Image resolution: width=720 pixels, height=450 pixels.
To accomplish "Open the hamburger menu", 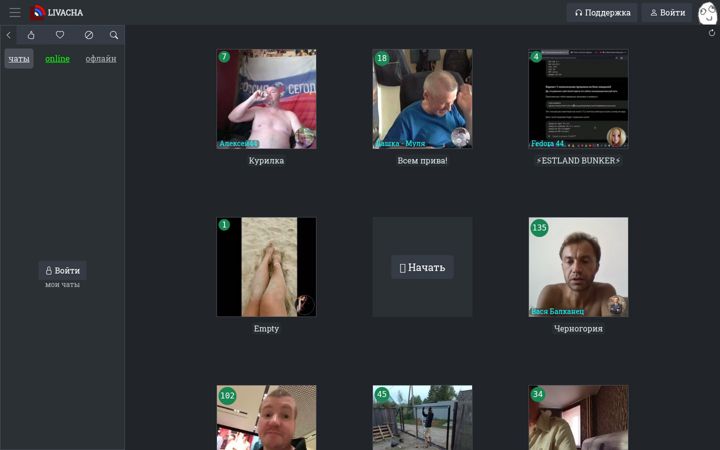I will (x=15, y=12).
